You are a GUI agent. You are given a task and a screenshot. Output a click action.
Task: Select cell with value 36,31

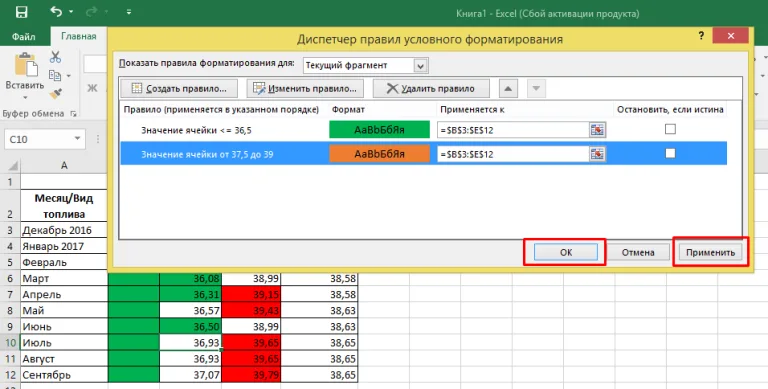point(191,294)
